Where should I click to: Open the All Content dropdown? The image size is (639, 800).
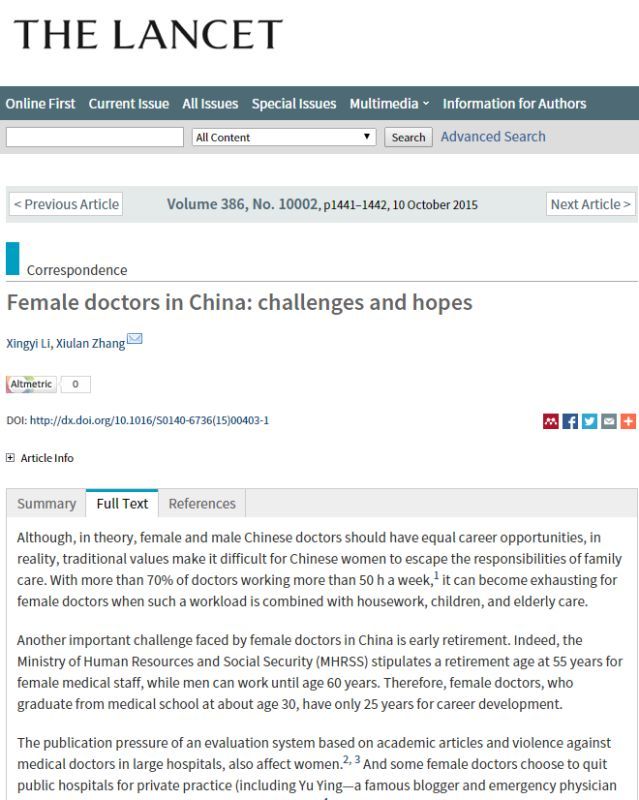[x=284, y=137]
